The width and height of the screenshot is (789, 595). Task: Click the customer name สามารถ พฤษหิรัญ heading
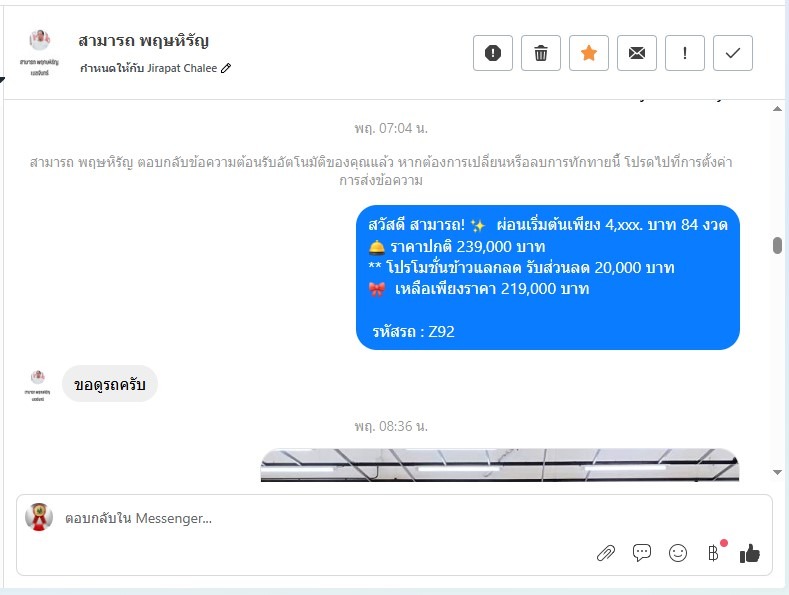click(144, 41)
